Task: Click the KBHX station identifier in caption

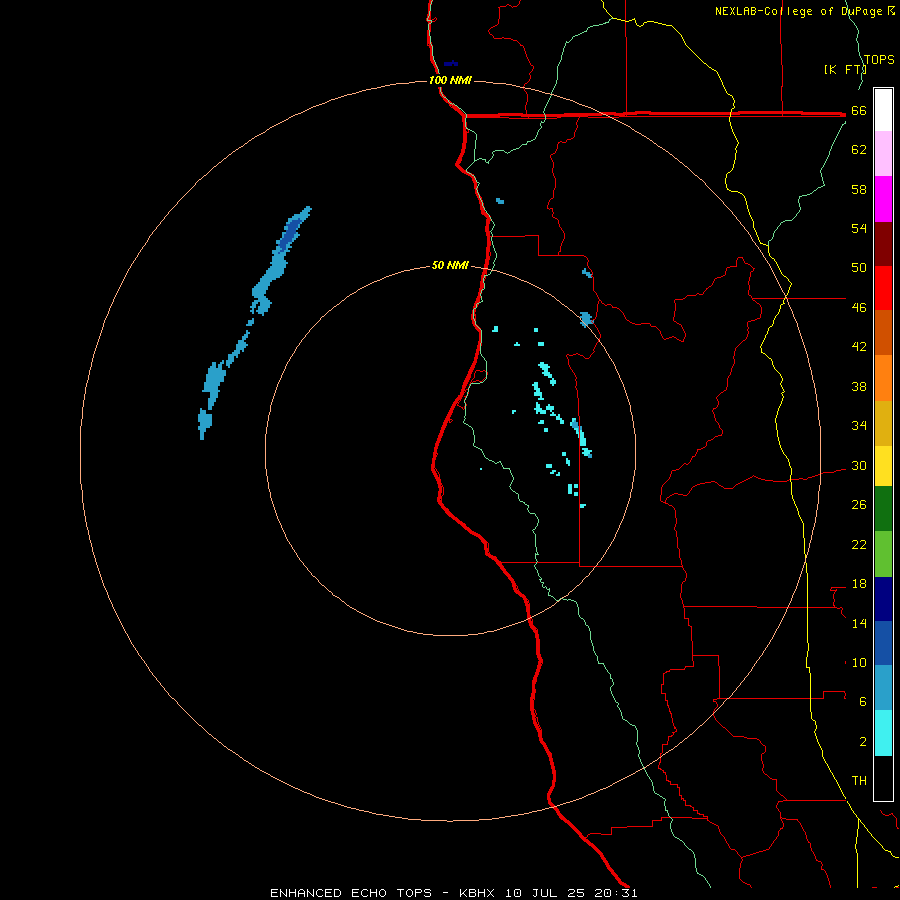Action: (476, 893)
